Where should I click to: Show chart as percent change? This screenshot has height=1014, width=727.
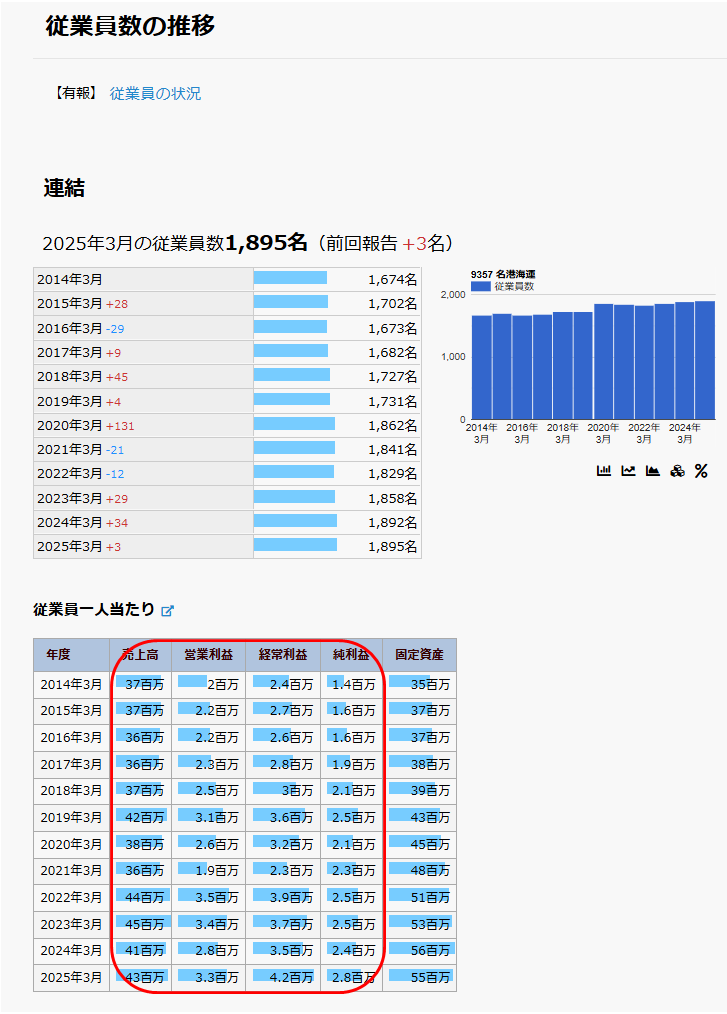701,471
